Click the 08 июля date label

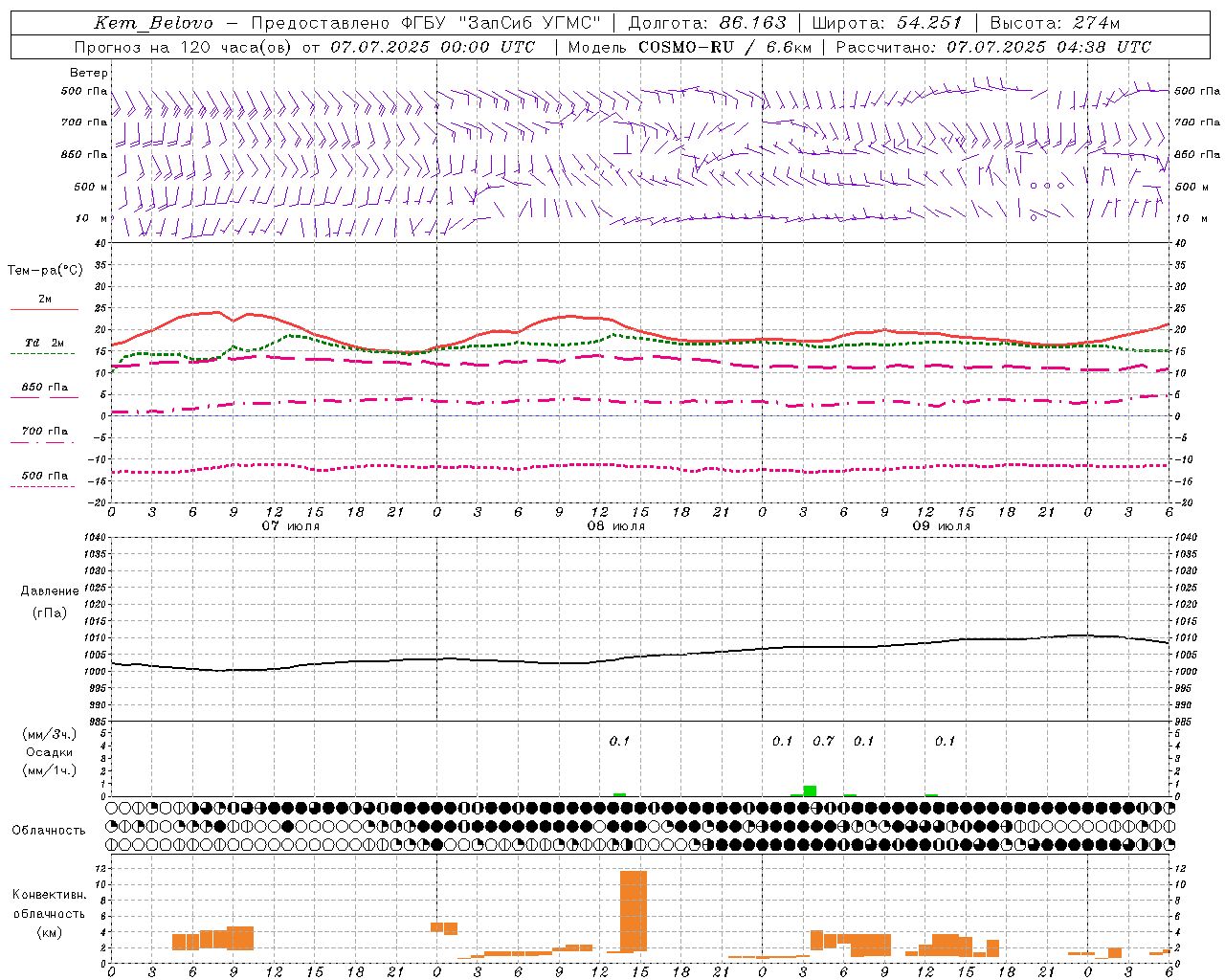point(616,526)
